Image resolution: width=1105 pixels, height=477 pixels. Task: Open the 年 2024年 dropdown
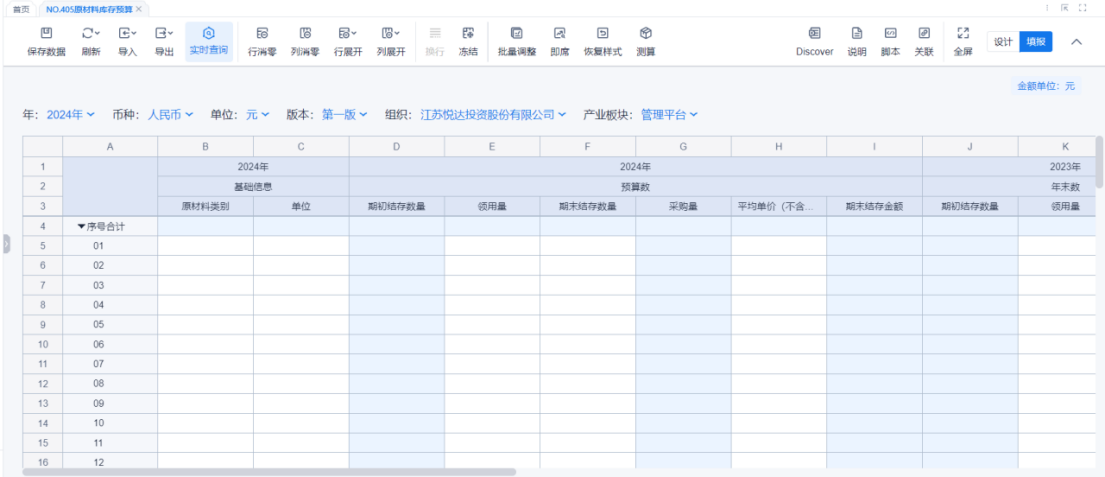(71, 115)
